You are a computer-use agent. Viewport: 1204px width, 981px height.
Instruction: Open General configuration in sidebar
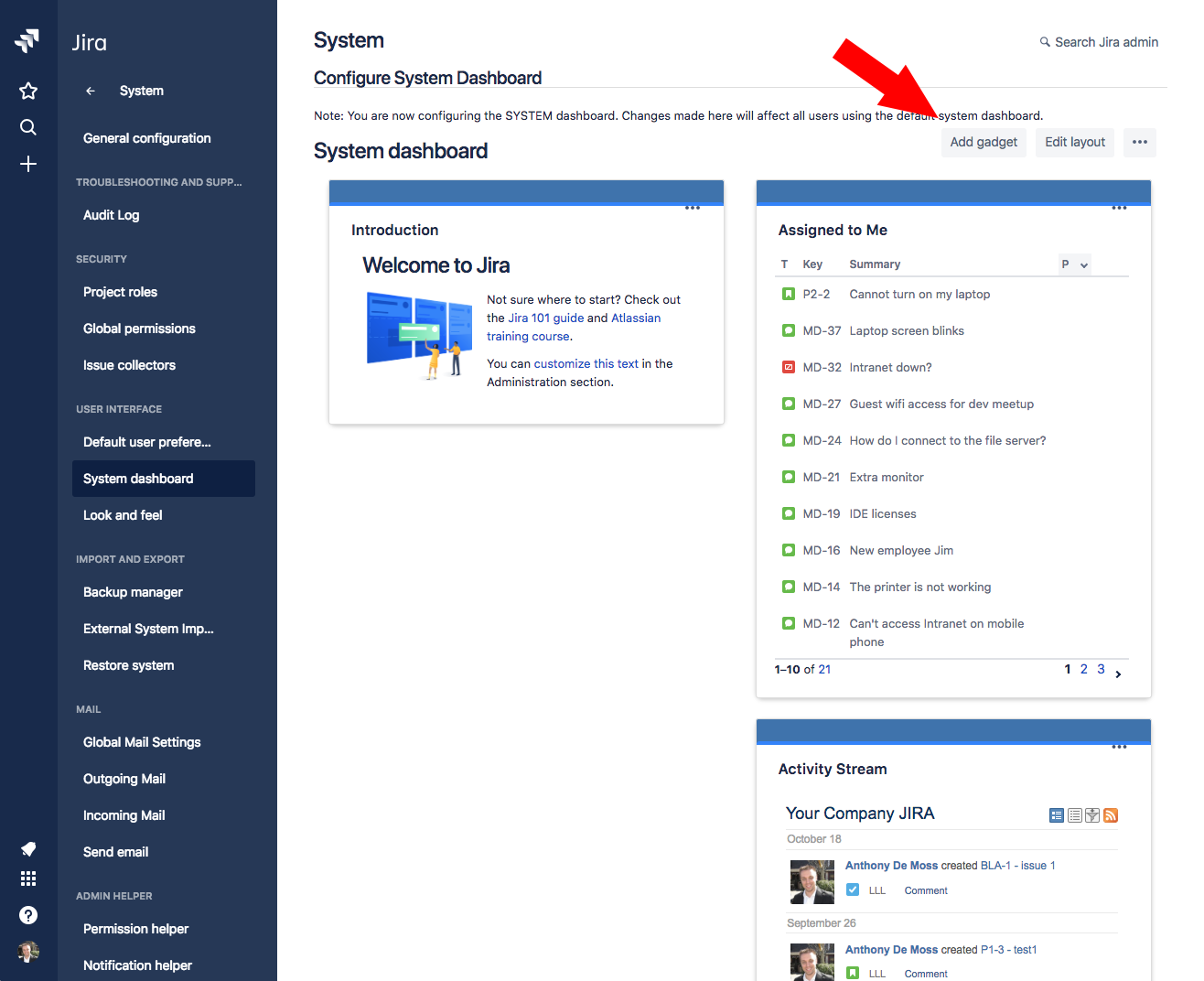(x=147, y=138)
